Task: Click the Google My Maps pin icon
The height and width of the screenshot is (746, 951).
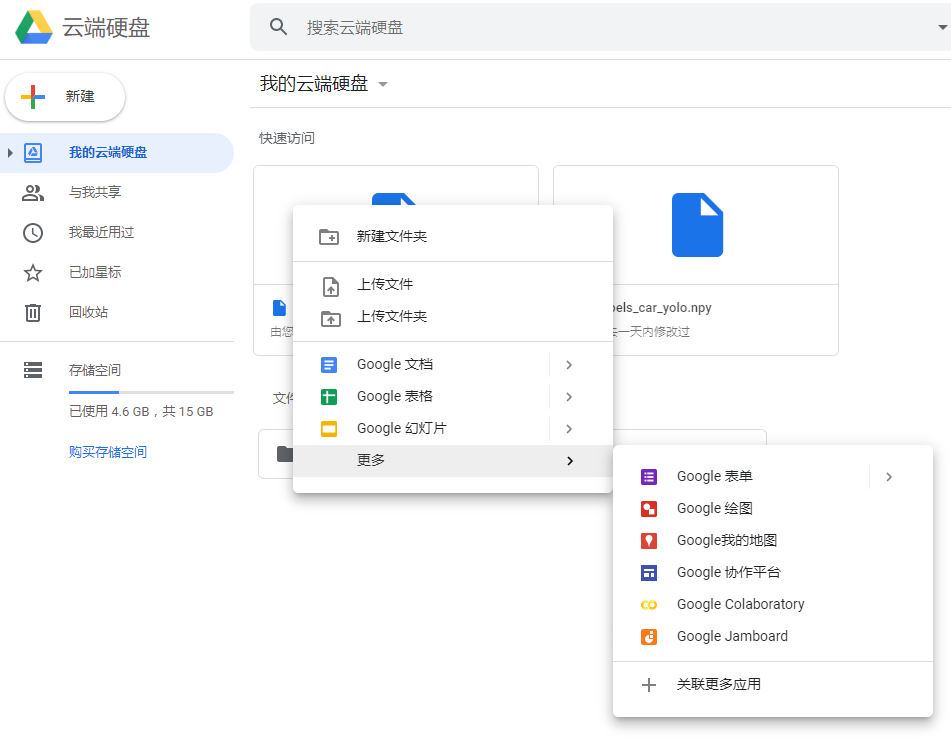Action: click(649, 540)
